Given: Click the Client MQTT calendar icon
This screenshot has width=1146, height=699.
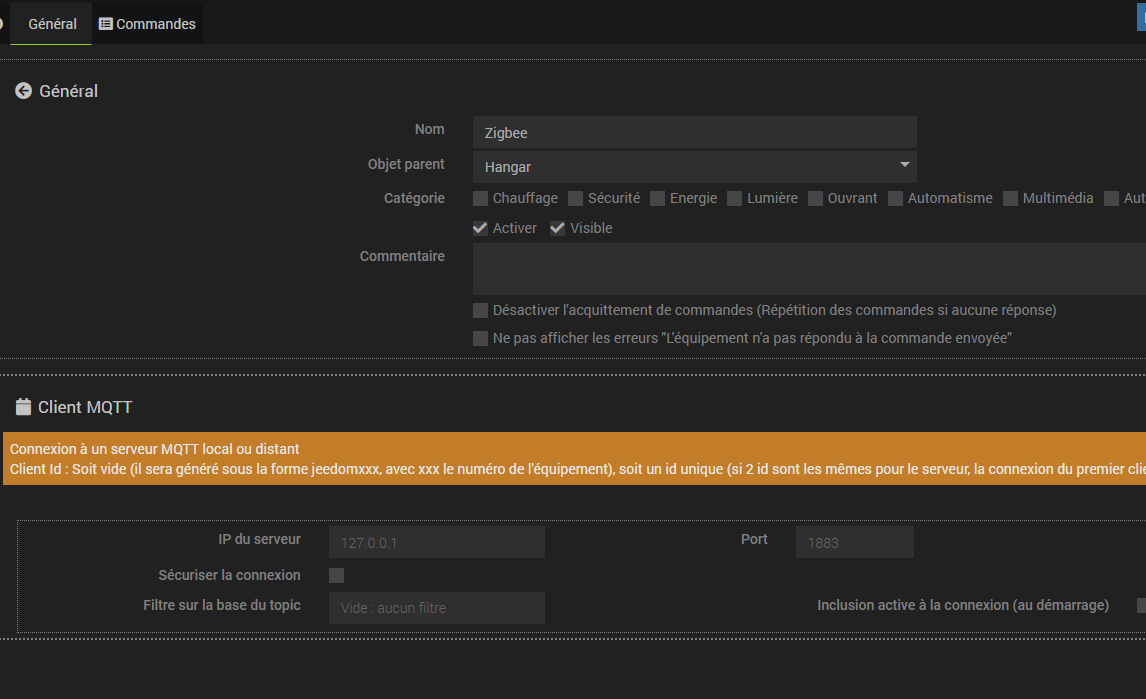Looking at the screenshot, I should [23, 407].
